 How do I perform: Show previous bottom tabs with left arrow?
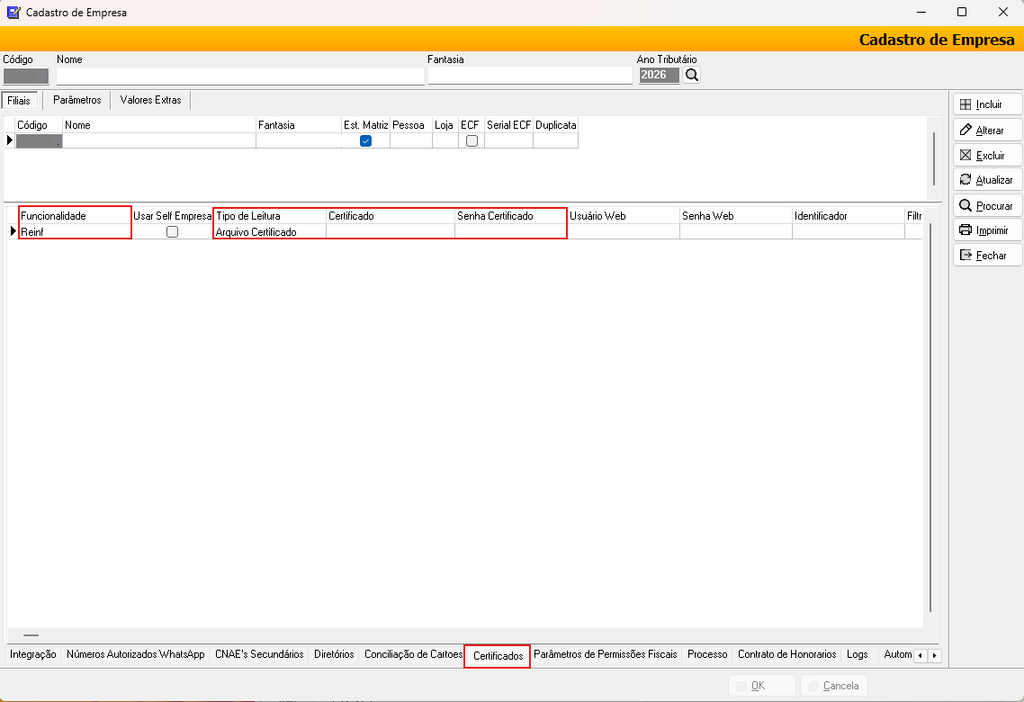point(920,656)
